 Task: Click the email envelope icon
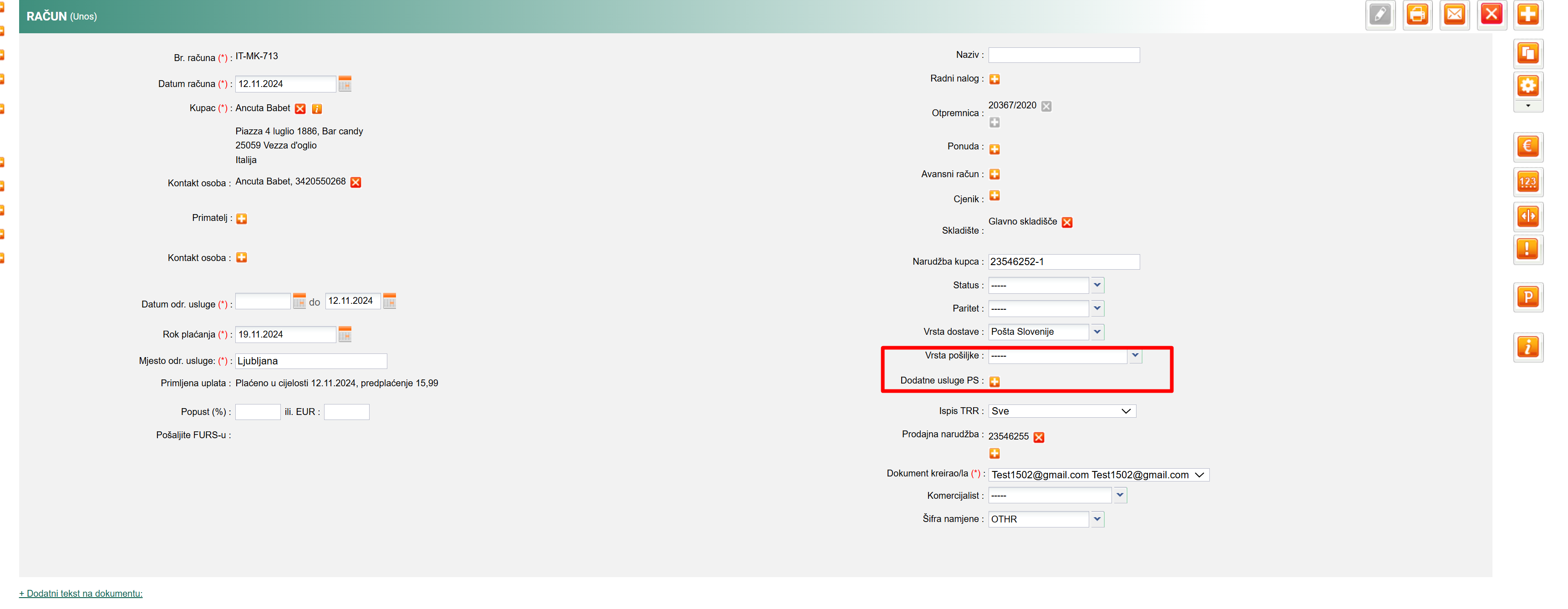tap(1454, 15)
